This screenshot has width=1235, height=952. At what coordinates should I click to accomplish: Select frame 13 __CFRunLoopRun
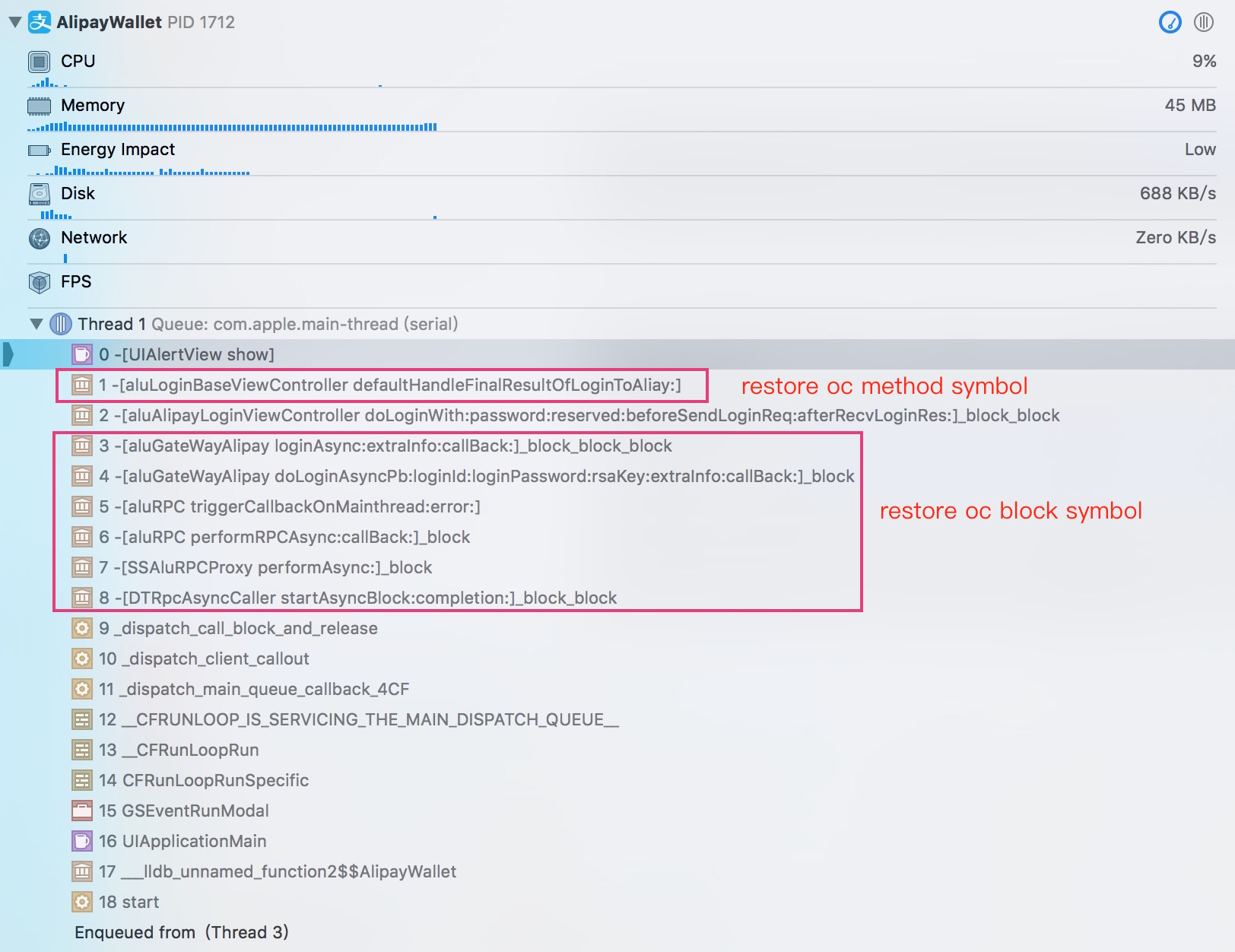pos(617,750)
